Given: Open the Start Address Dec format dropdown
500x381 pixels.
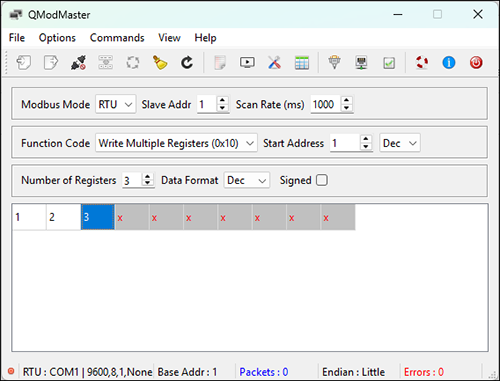Looking at the screenshot, I should click(400, 143).
